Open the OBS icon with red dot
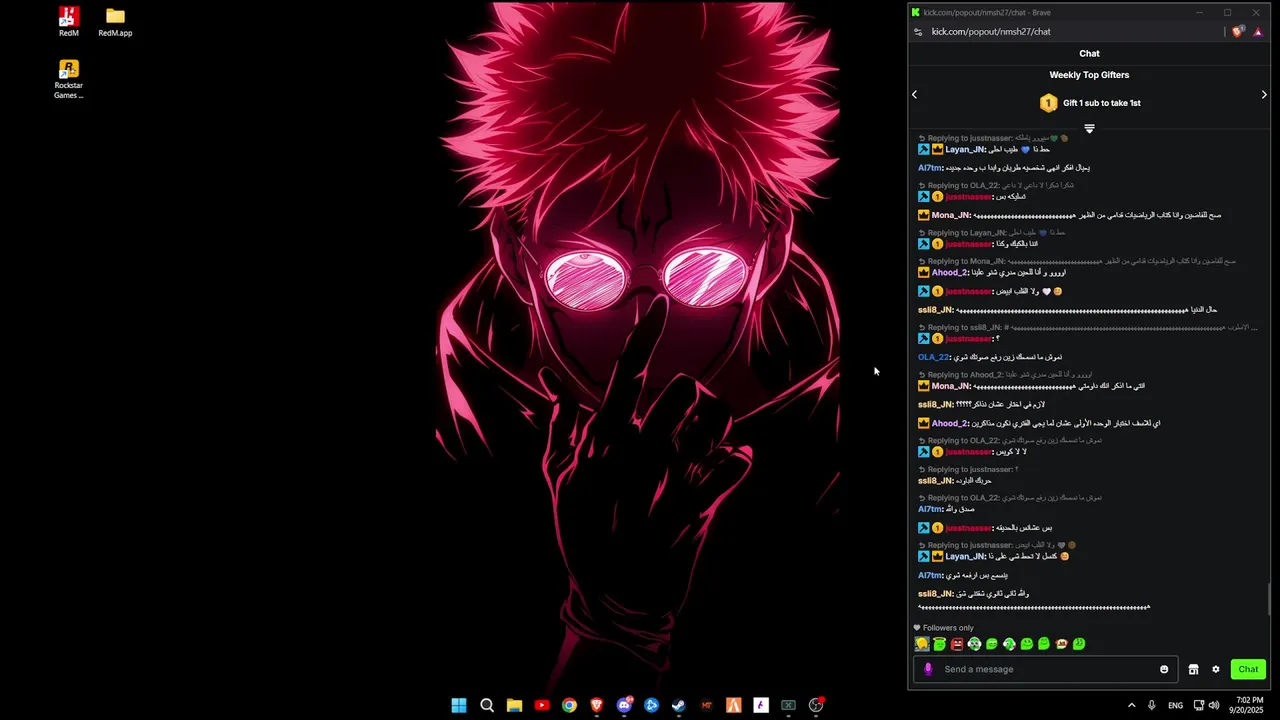Screen dimensions: 1280x720 816,705
